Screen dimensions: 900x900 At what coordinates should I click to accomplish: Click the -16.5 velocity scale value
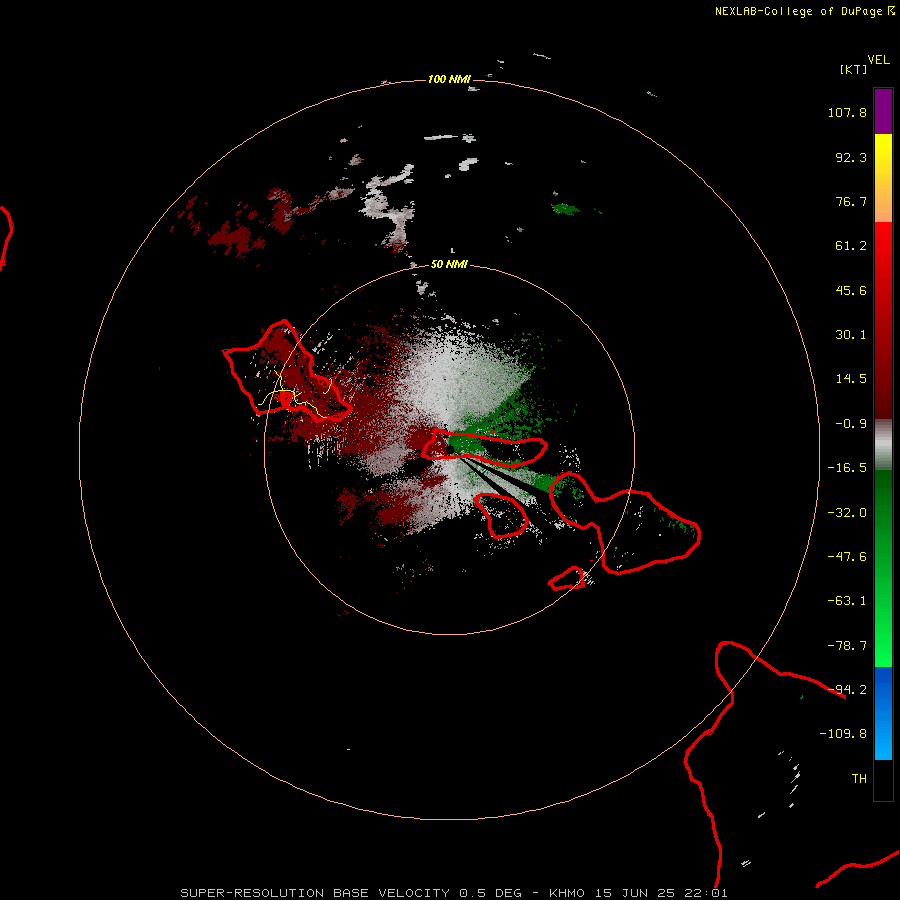pyautogui.click(x=847, y=468)
